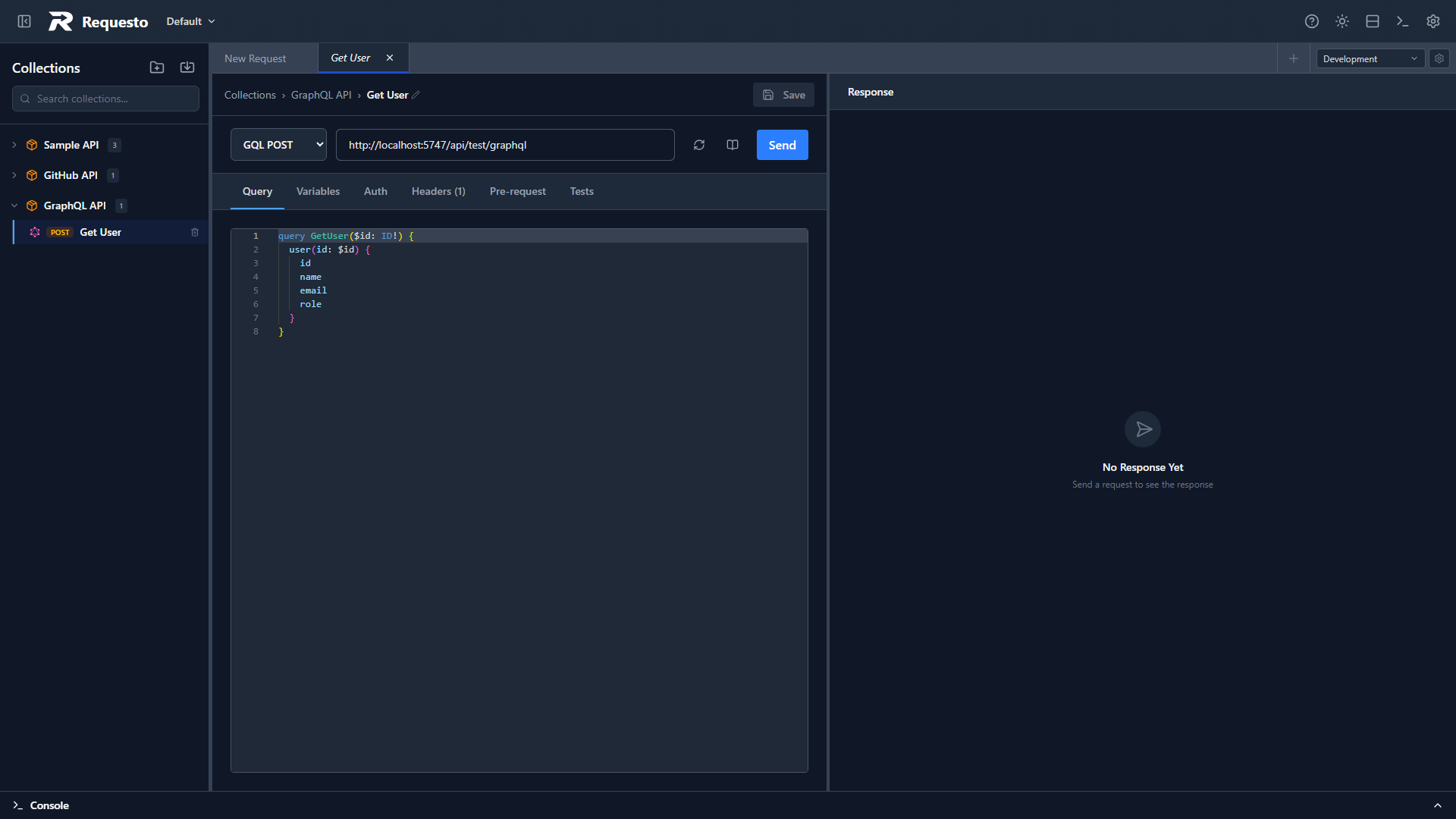The height and width of the screenshot is (819, 1456).
Task: Refresh GraphQL schema icon
Action: (699, 145)
